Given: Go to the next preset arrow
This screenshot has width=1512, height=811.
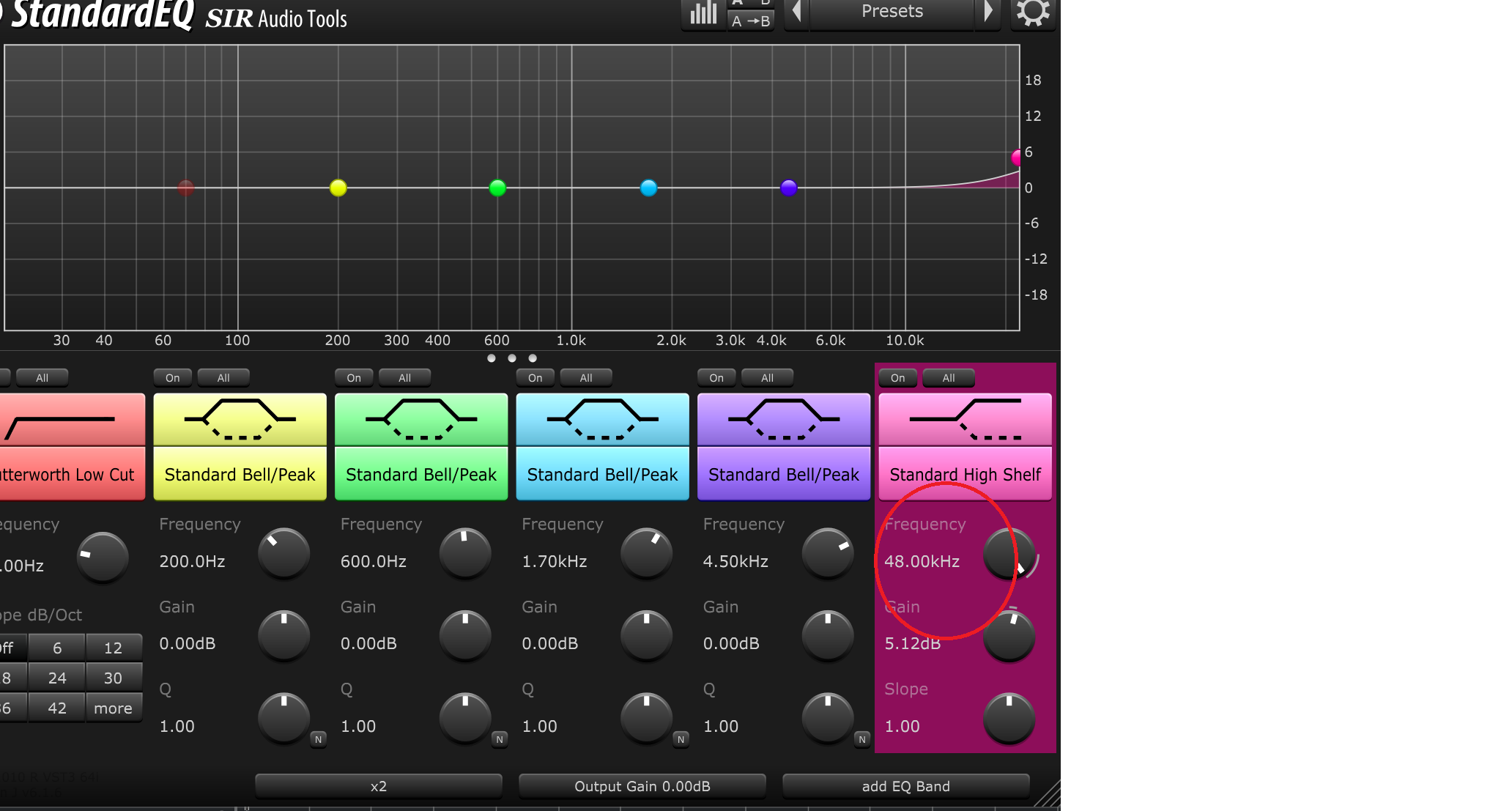Looking at the screenshot, I should click(x=987, y=12).
